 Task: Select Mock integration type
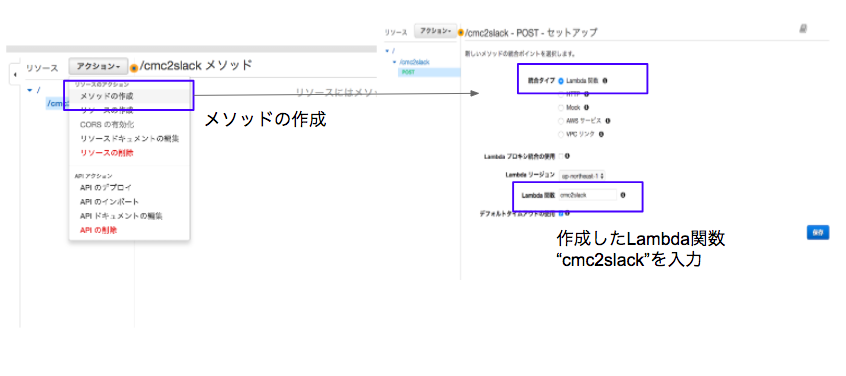click(x=561, y=107)
